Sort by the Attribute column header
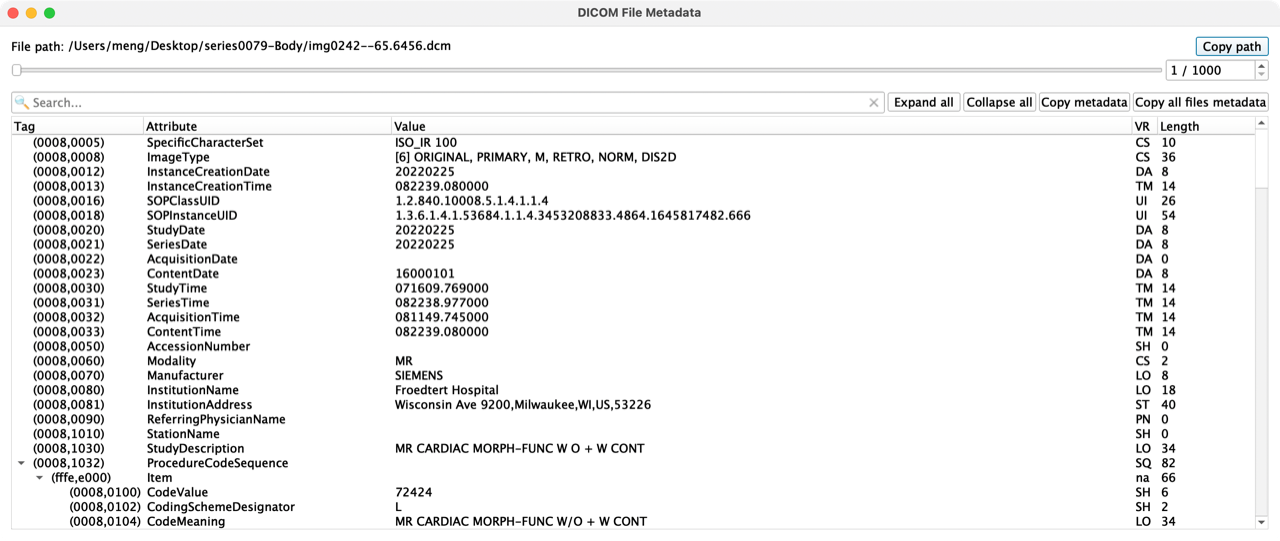The height and width of the screenshot is (541, 1280). tap(171, 126)
